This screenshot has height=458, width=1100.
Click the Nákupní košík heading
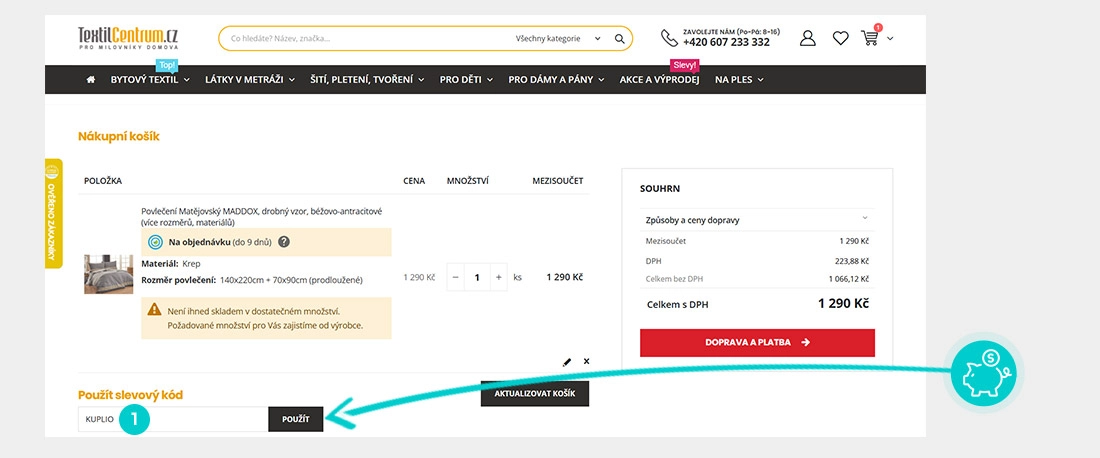[x=119, y=136]
